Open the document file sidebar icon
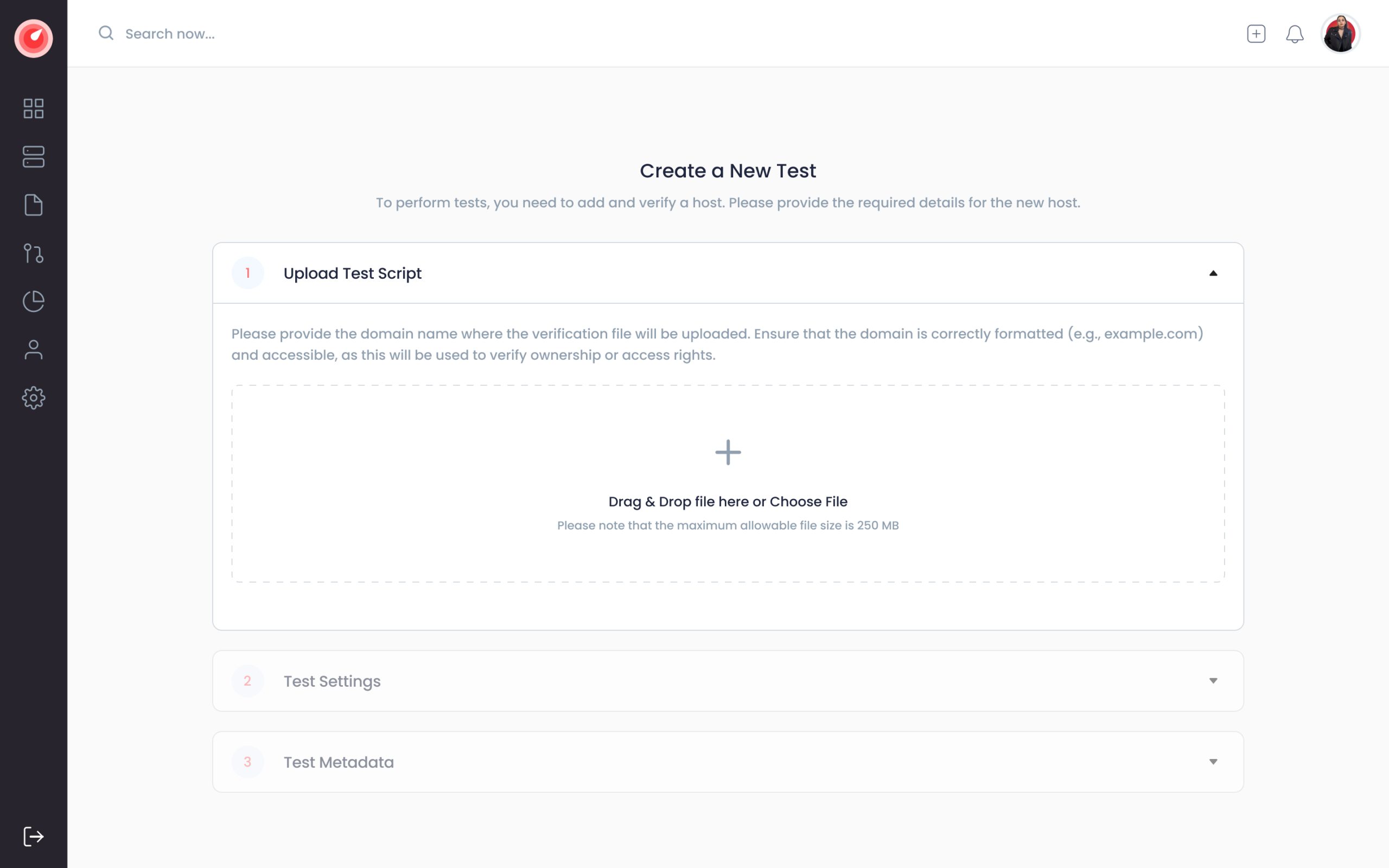The image size is (1389, 868). (33, 205)
